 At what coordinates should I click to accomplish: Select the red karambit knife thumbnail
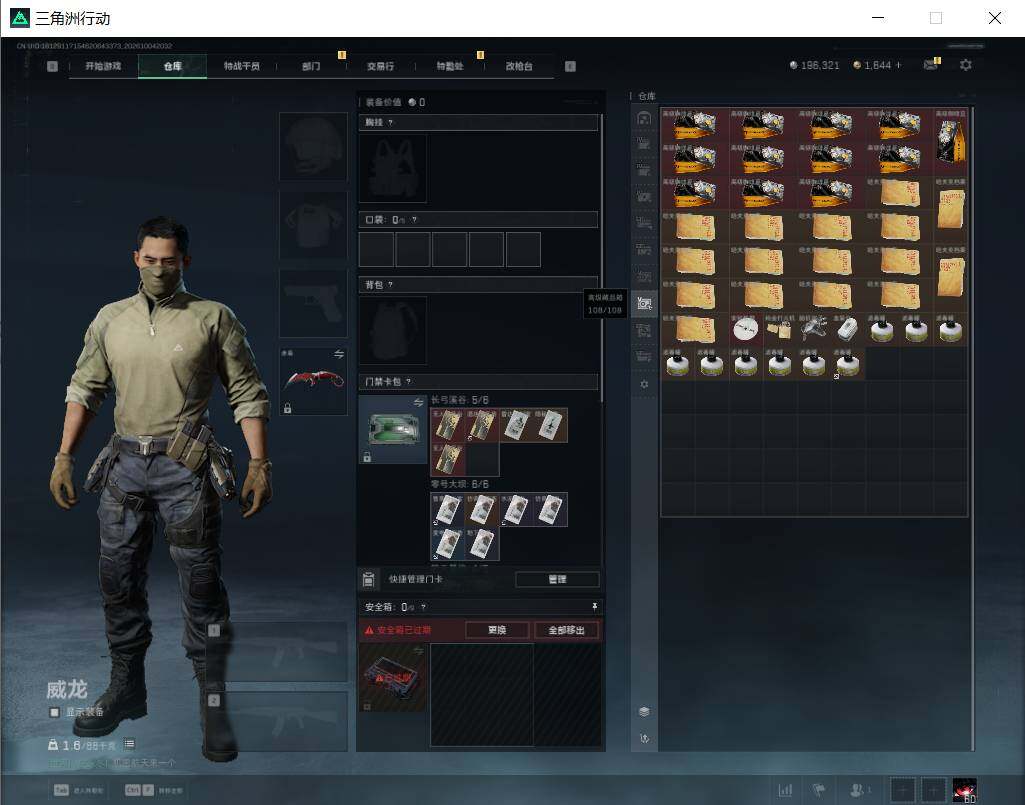click(313, 381)
